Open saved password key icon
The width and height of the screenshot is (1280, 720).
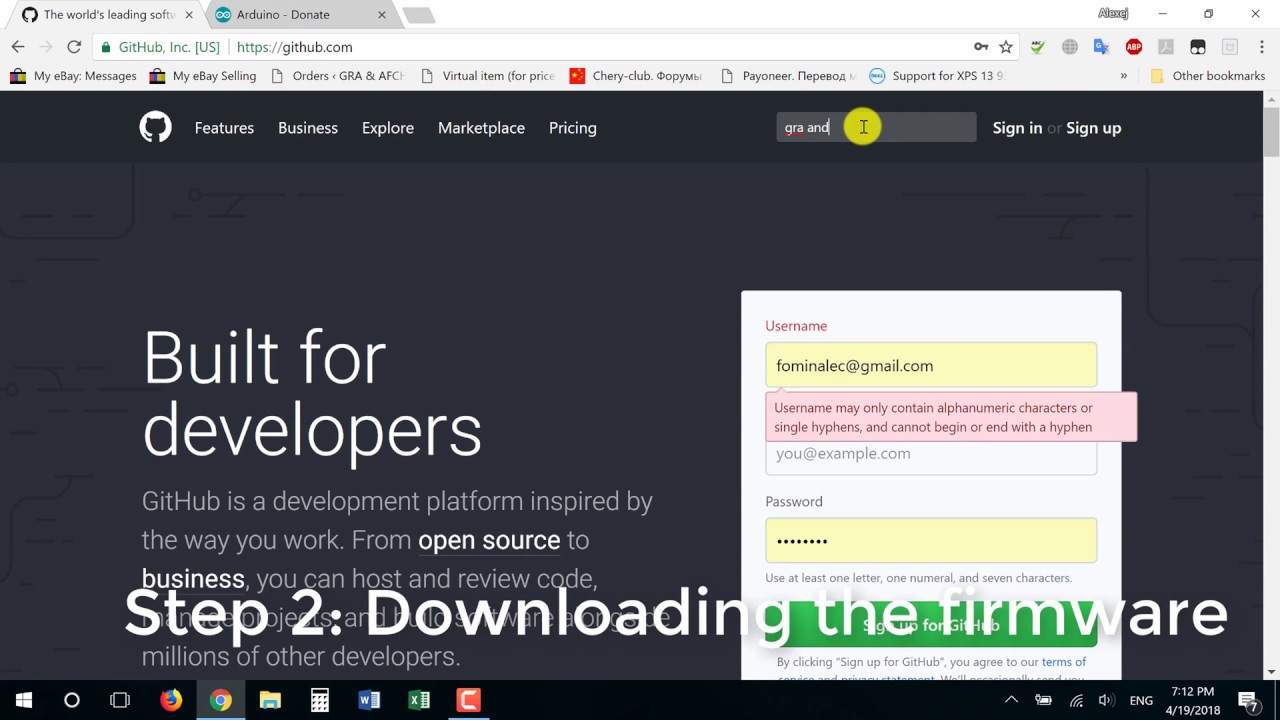[x=981, y=47]
